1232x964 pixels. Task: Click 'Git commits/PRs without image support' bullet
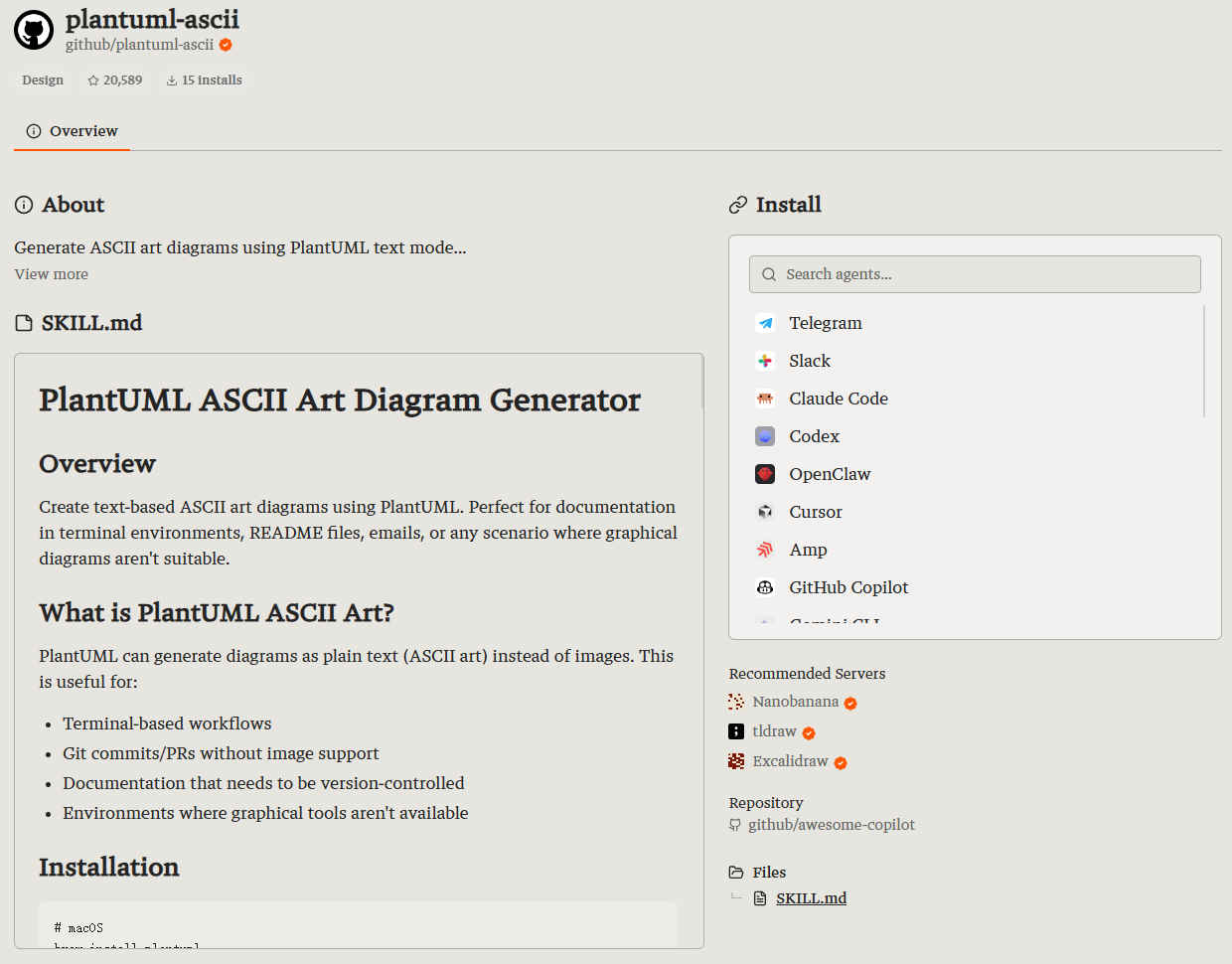pyautogui.click(x=221, y=753)
